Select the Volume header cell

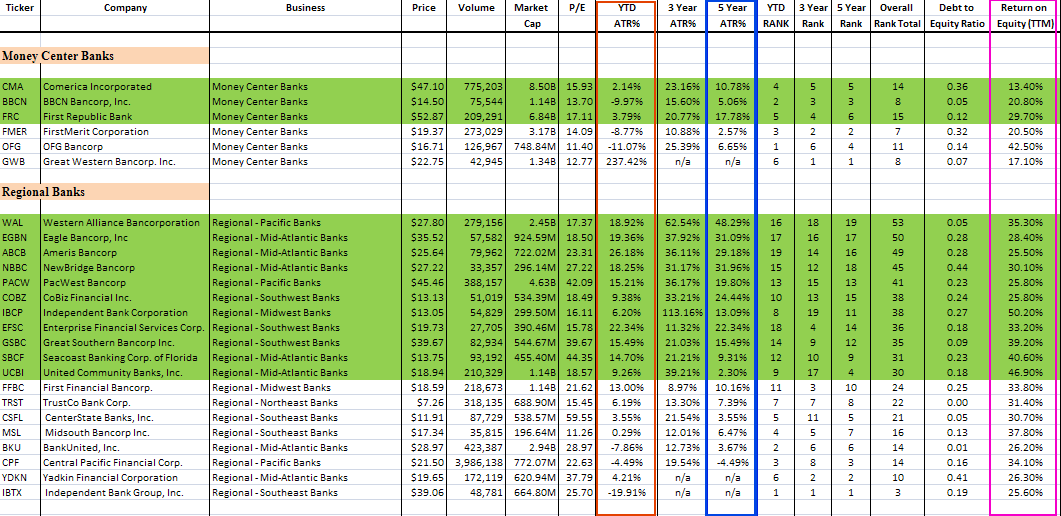[476, 8]
